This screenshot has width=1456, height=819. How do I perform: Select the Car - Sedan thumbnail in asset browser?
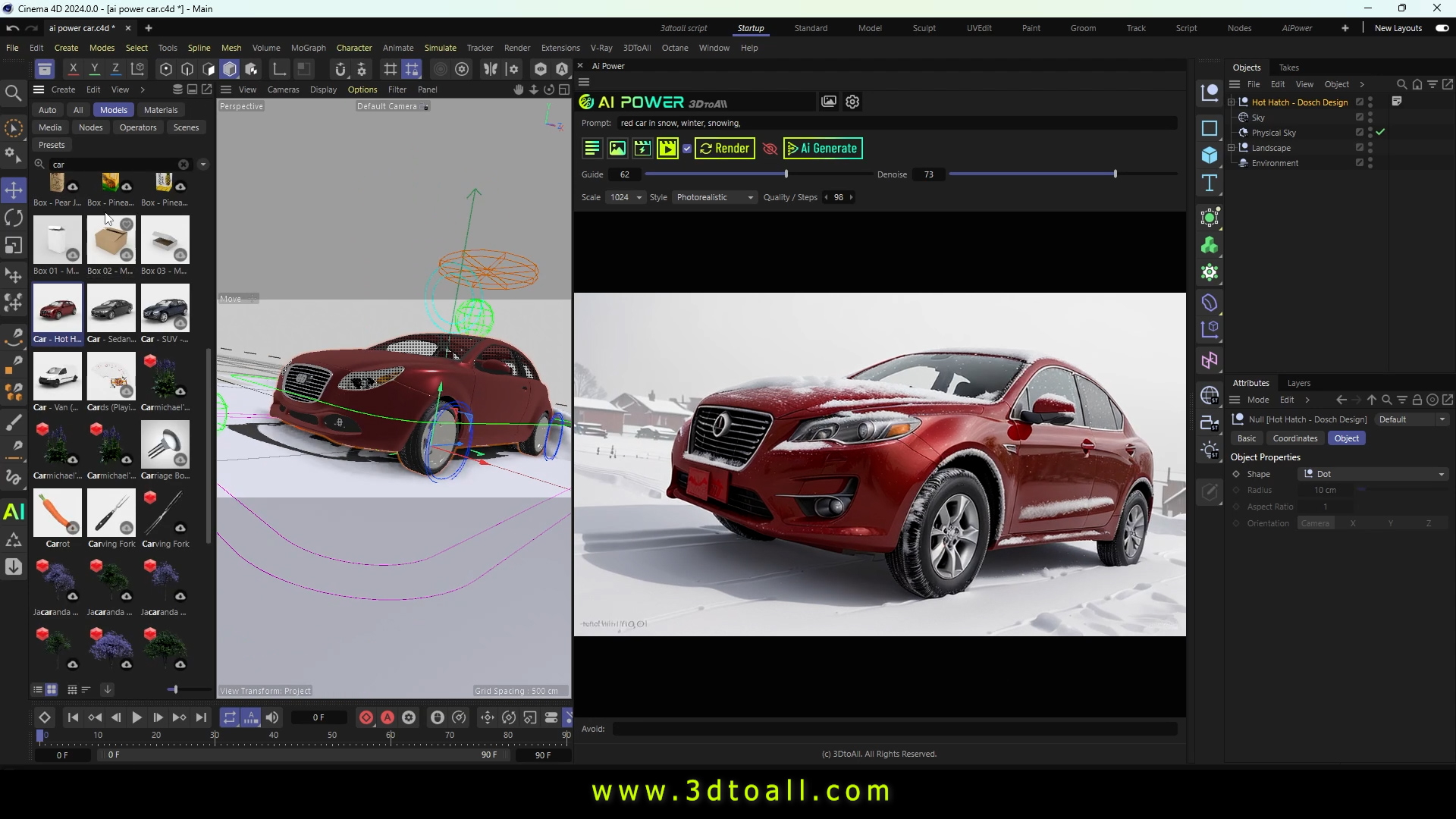coord(111,309)
